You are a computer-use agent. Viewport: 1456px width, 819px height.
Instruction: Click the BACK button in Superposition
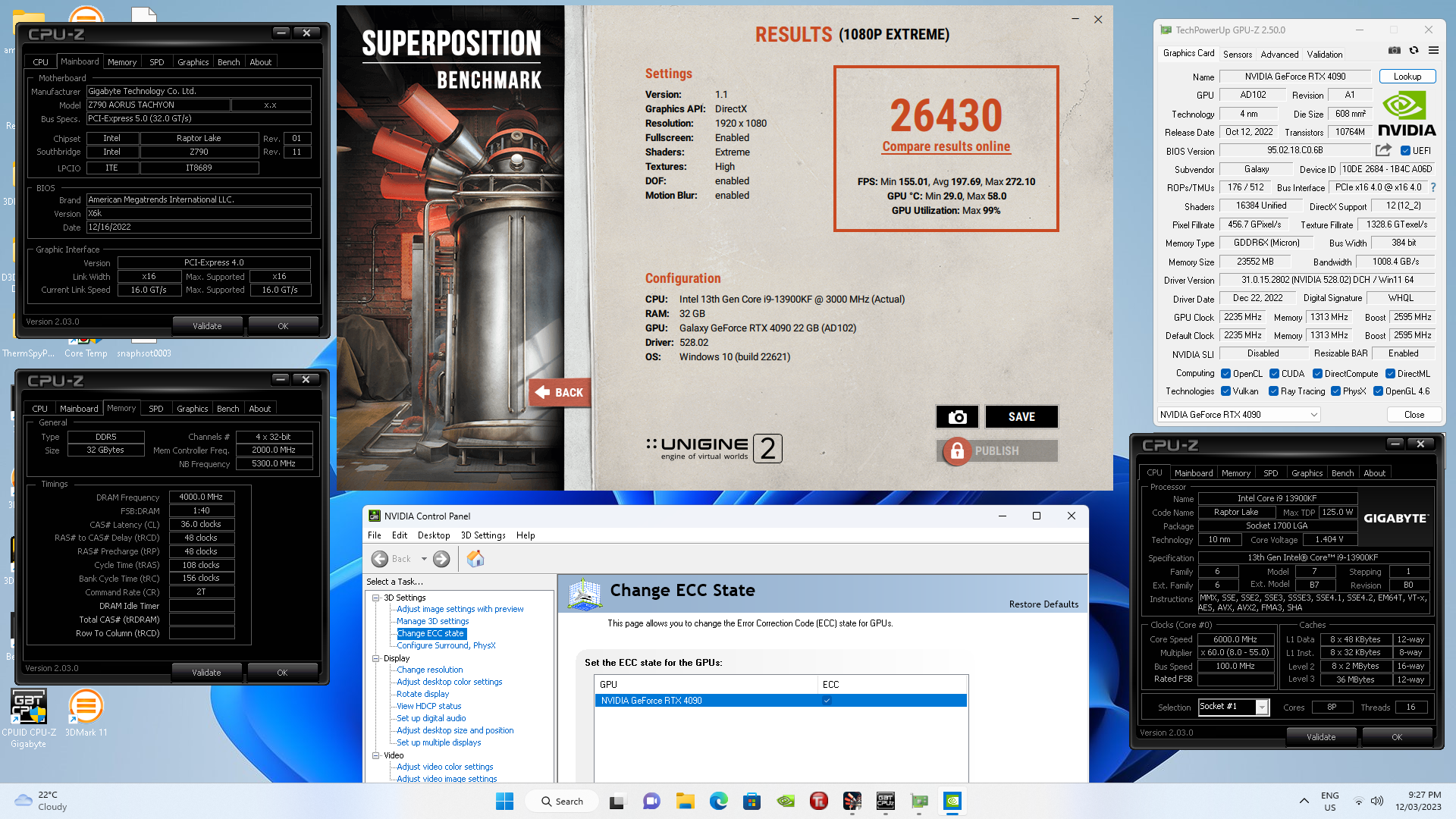pos(560,392)
